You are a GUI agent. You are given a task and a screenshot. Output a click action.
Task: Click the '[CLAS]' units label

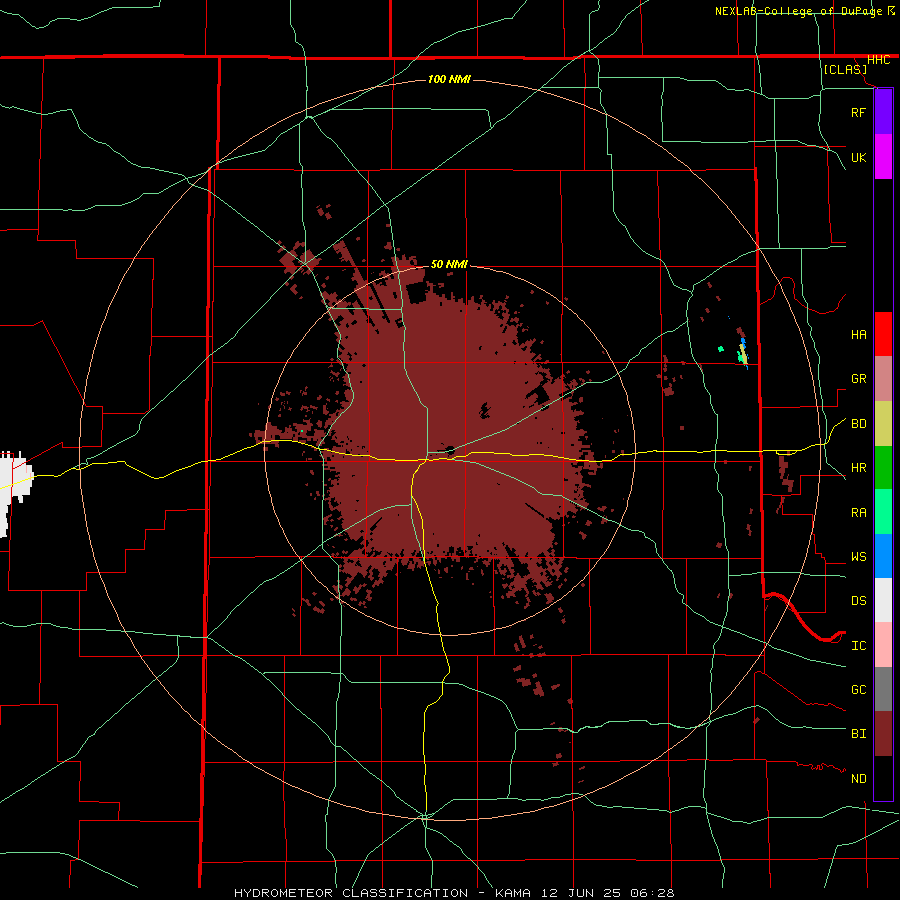845,70
